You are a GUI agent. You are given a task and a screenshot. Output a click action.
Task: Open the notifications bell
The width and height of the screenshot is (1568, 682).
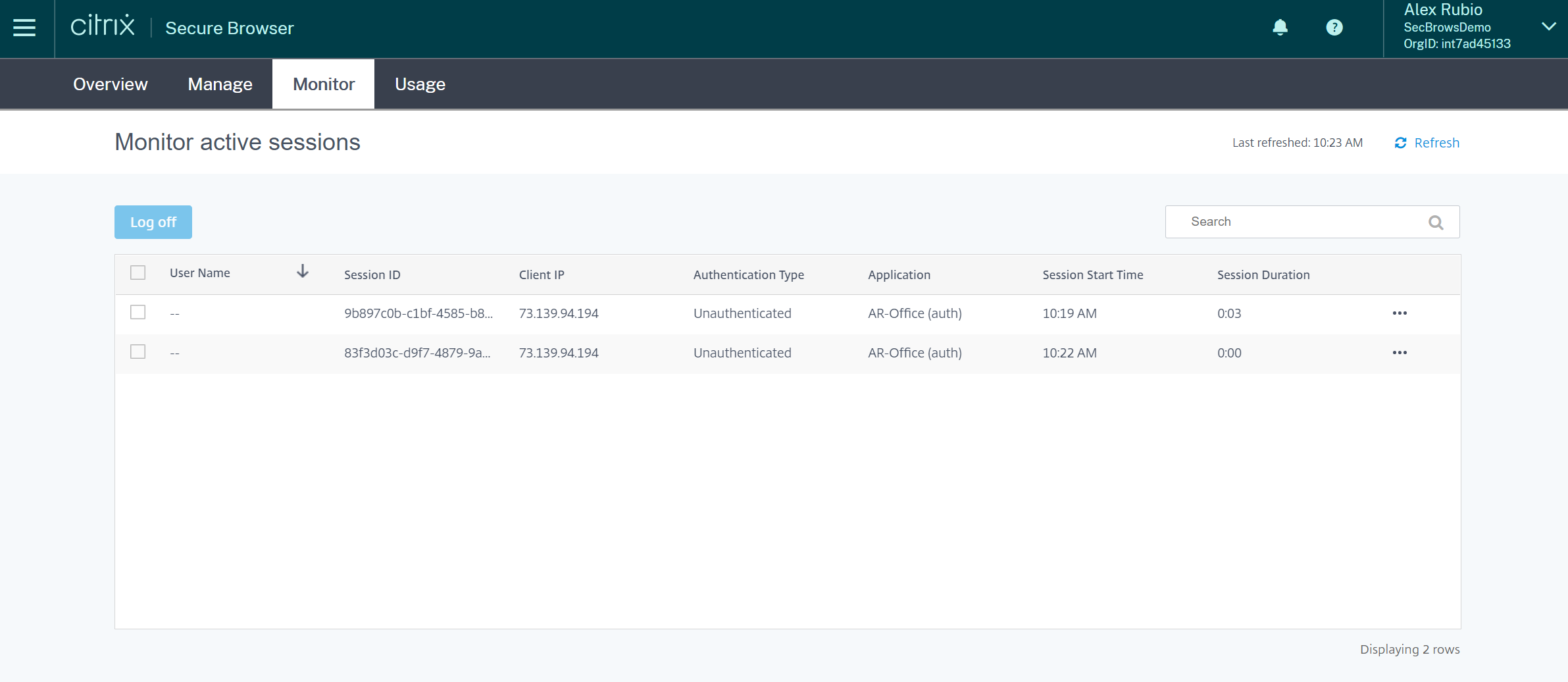pos(1280,27)
